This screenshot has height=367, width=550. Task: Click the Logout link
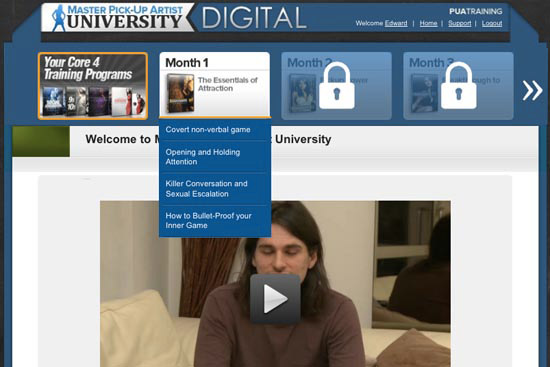[492, 24]
